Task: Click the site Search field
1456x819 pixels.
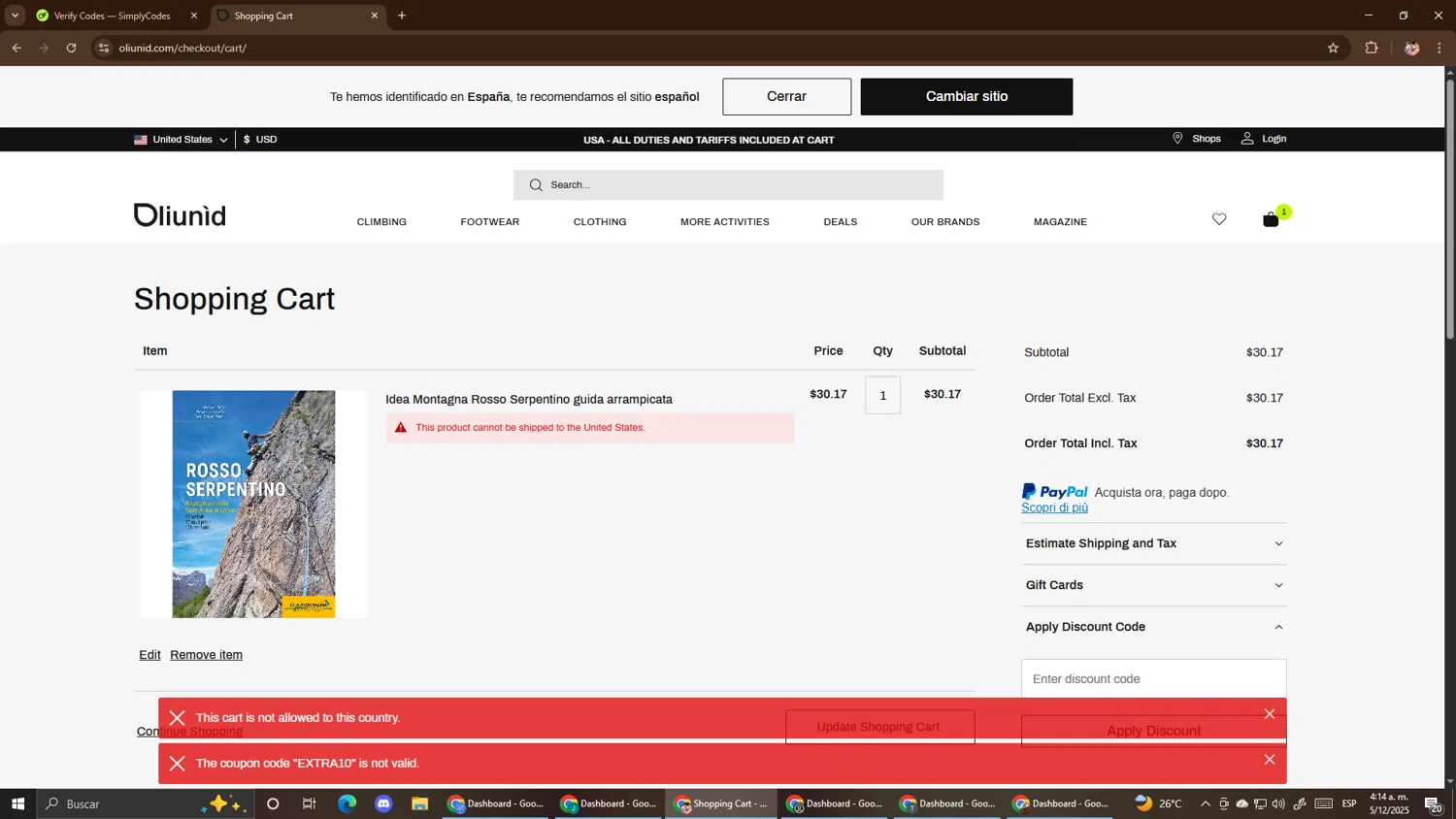Action: coord(728,185)
